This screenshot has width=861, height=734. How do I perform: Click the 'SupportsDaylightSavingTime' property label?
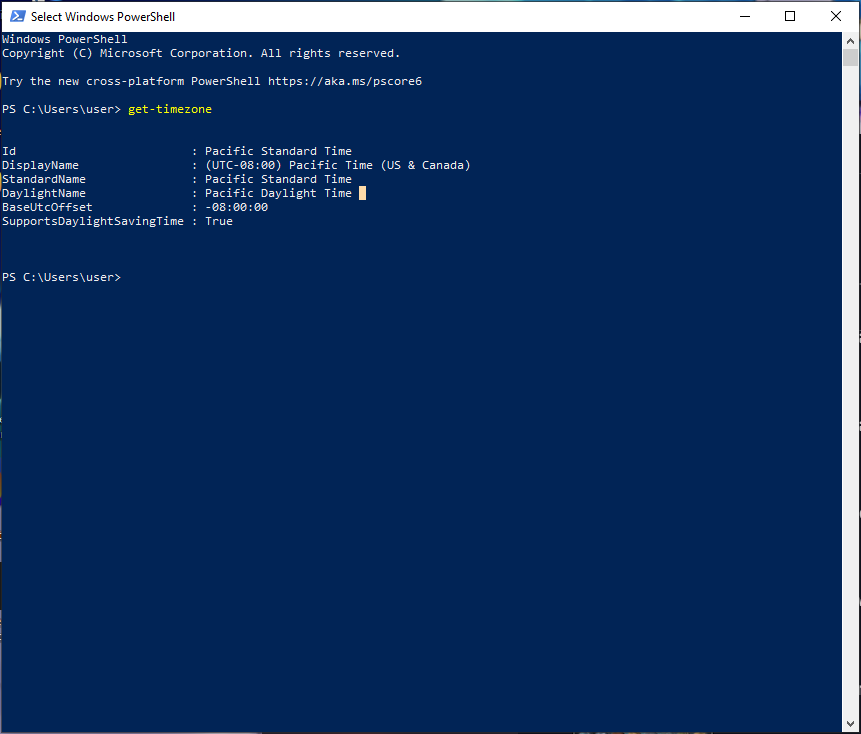click(93, 221)
